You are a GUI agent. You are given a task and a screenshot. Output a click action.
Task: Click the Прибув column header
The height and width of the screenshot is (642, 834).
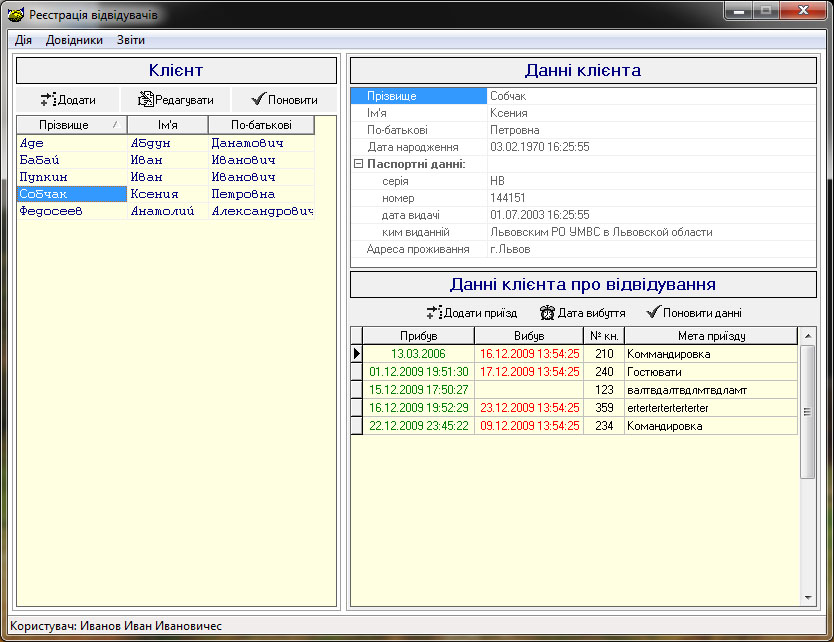coord(418,336)
